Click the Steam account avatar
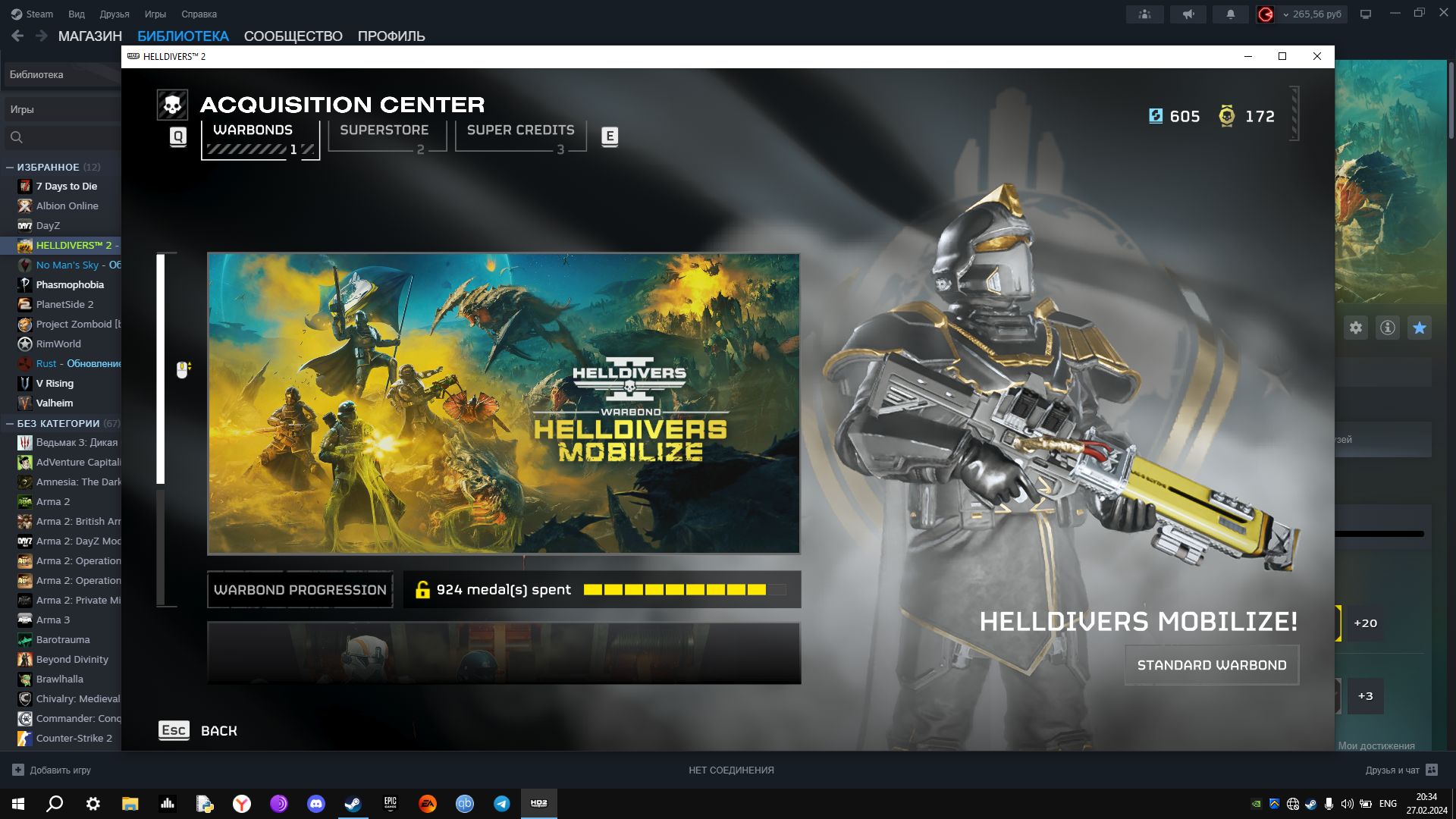 (1265, 14)
